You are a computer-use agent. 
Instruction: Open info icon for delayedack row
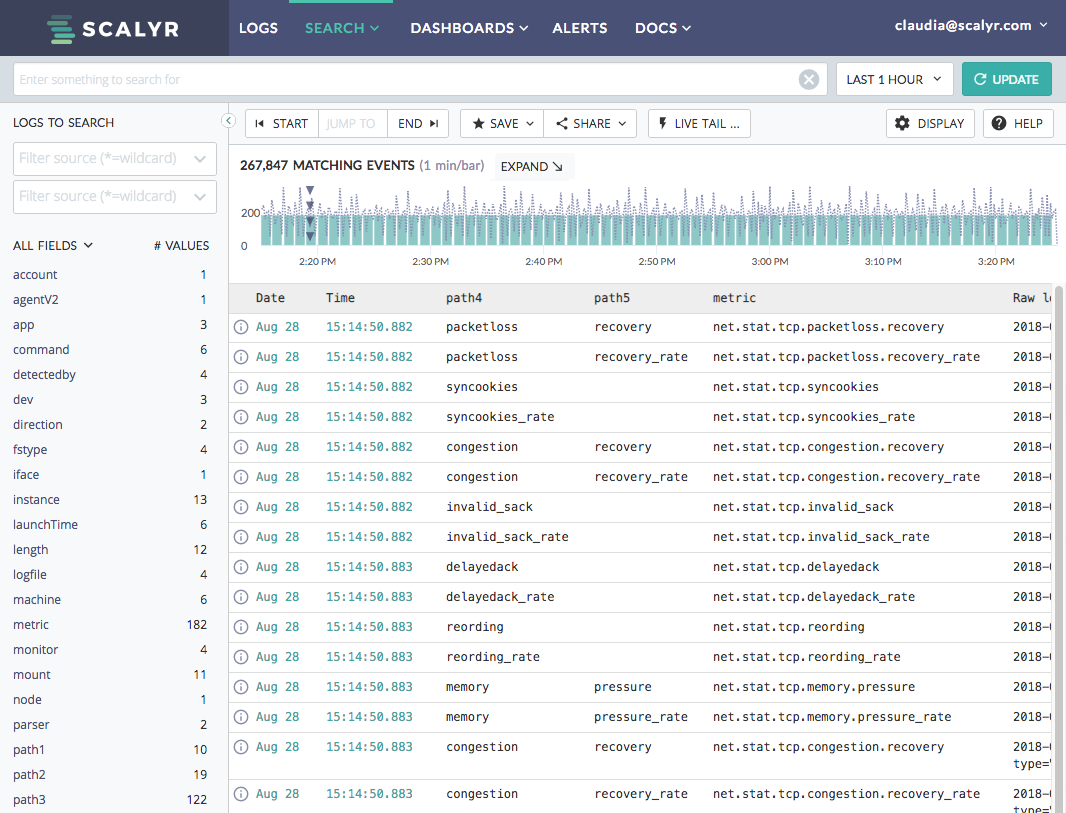[x=240, y=568]
